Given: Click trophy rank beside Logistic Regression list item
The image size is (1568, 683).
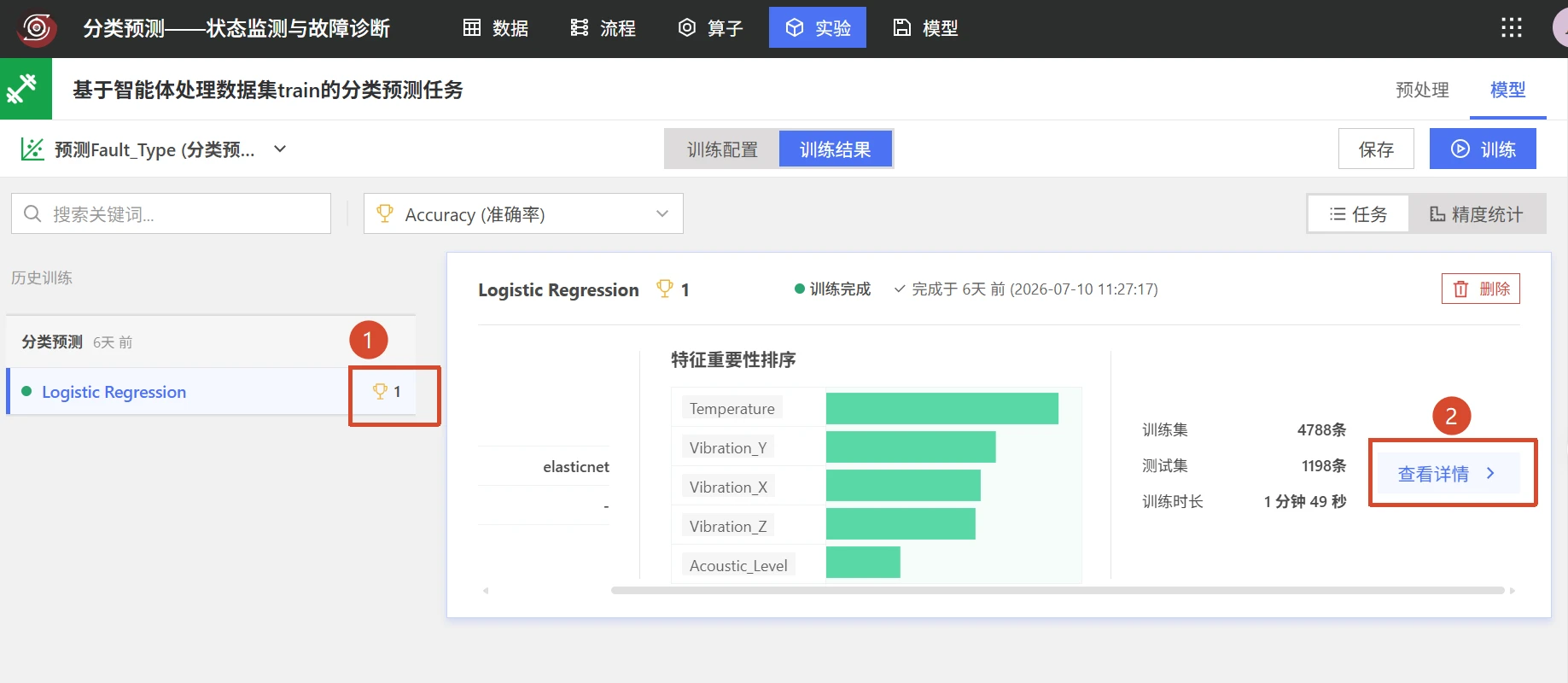Looking at the screenshot, I should pyautogui.click(x=387, y=391).
